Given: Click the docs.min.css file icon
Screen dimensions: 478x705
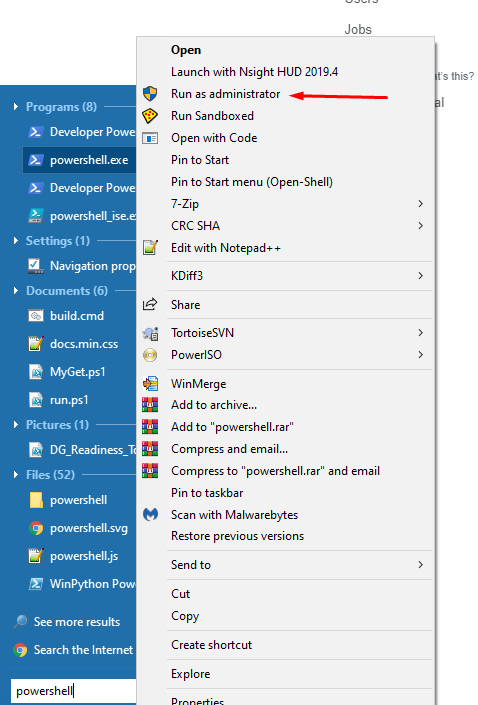Looking at the screenshot, I should 36,344.
